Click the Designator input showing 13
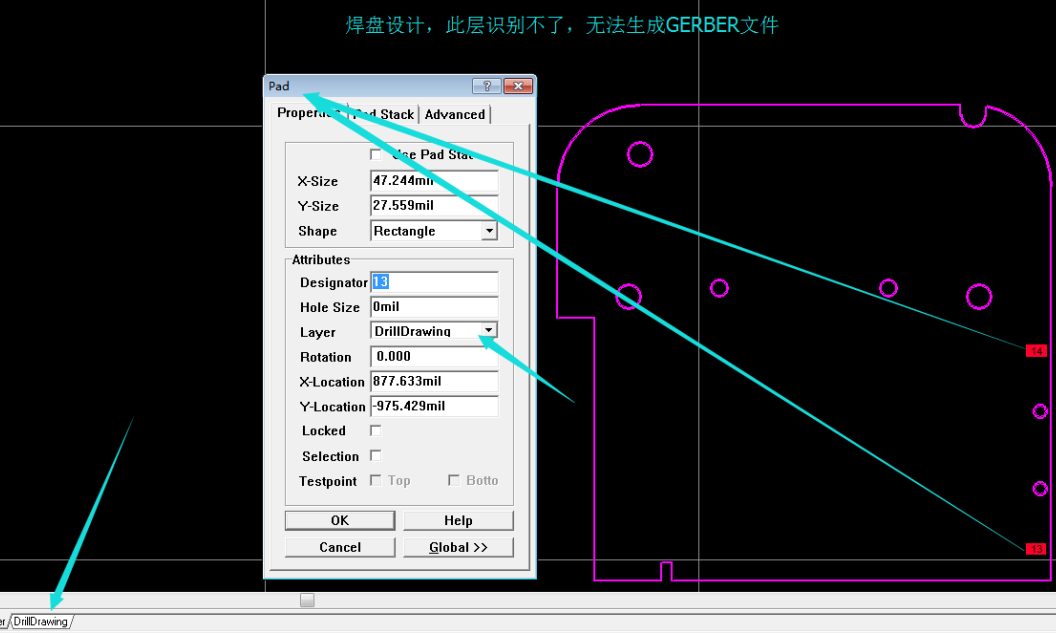This screenshot has height=633, width=1056. coord(434,281)
